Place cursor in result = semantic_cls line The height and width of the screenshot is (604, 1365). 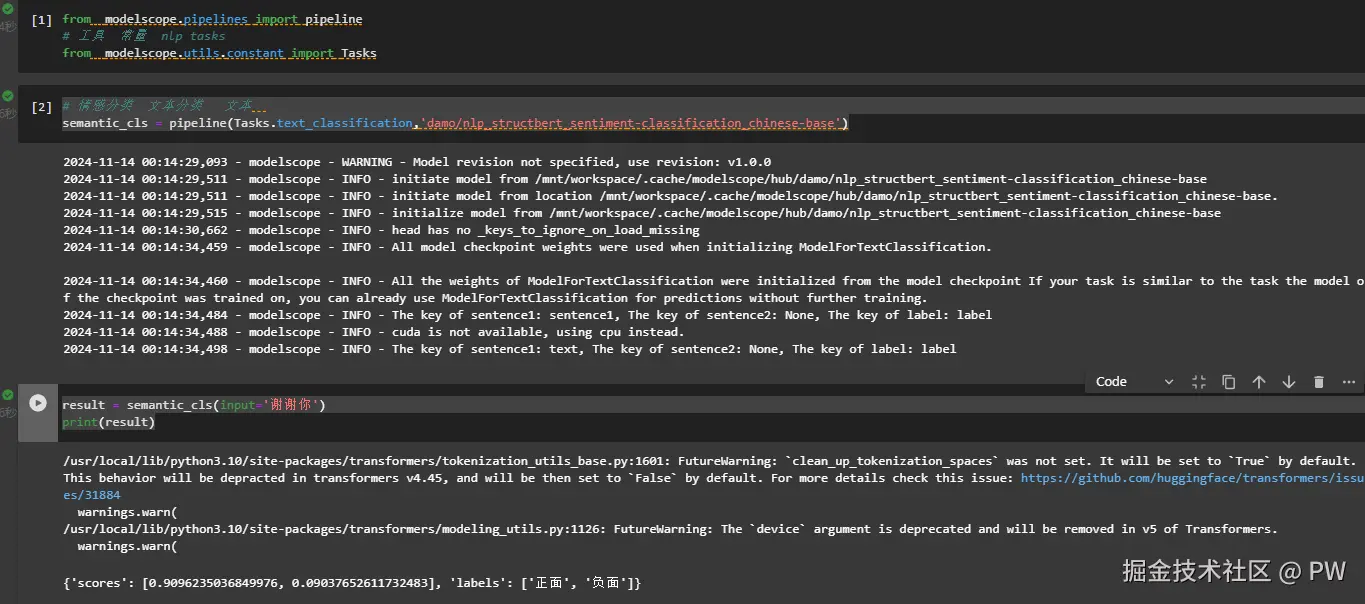pyautogui.click(x=194, y=405)
